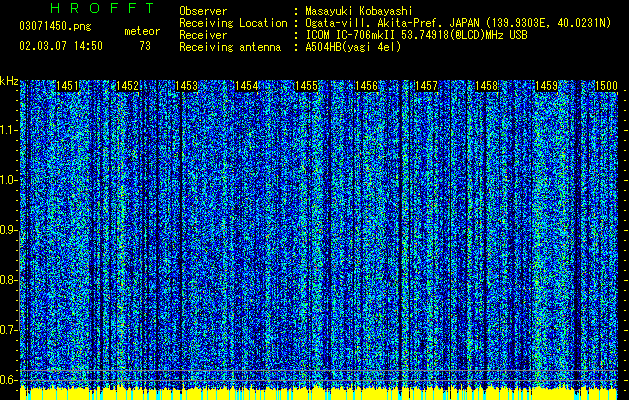Click the 1453 time marker
This screenshot has height=400, width=629.
pyautogui.click(x=187, y=86)
